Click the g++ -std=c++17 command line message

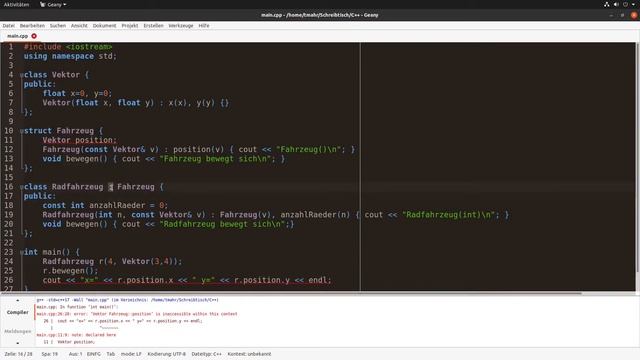coord(127,300)
